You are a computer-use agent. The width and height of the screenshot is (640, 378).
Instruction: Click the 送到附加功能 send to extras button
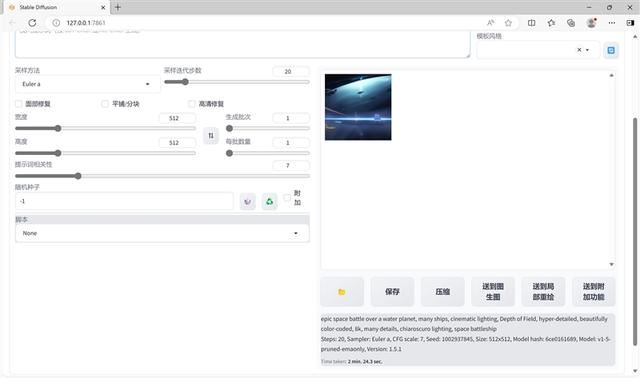(593, 291)
